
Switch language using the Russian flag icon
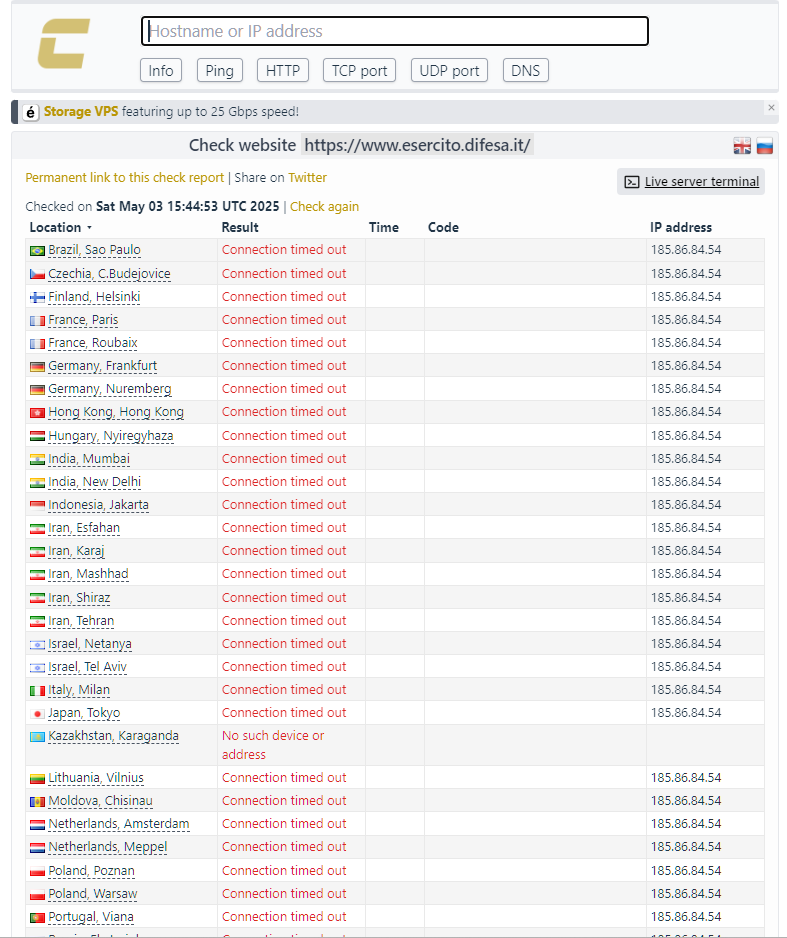coord(765,146)
